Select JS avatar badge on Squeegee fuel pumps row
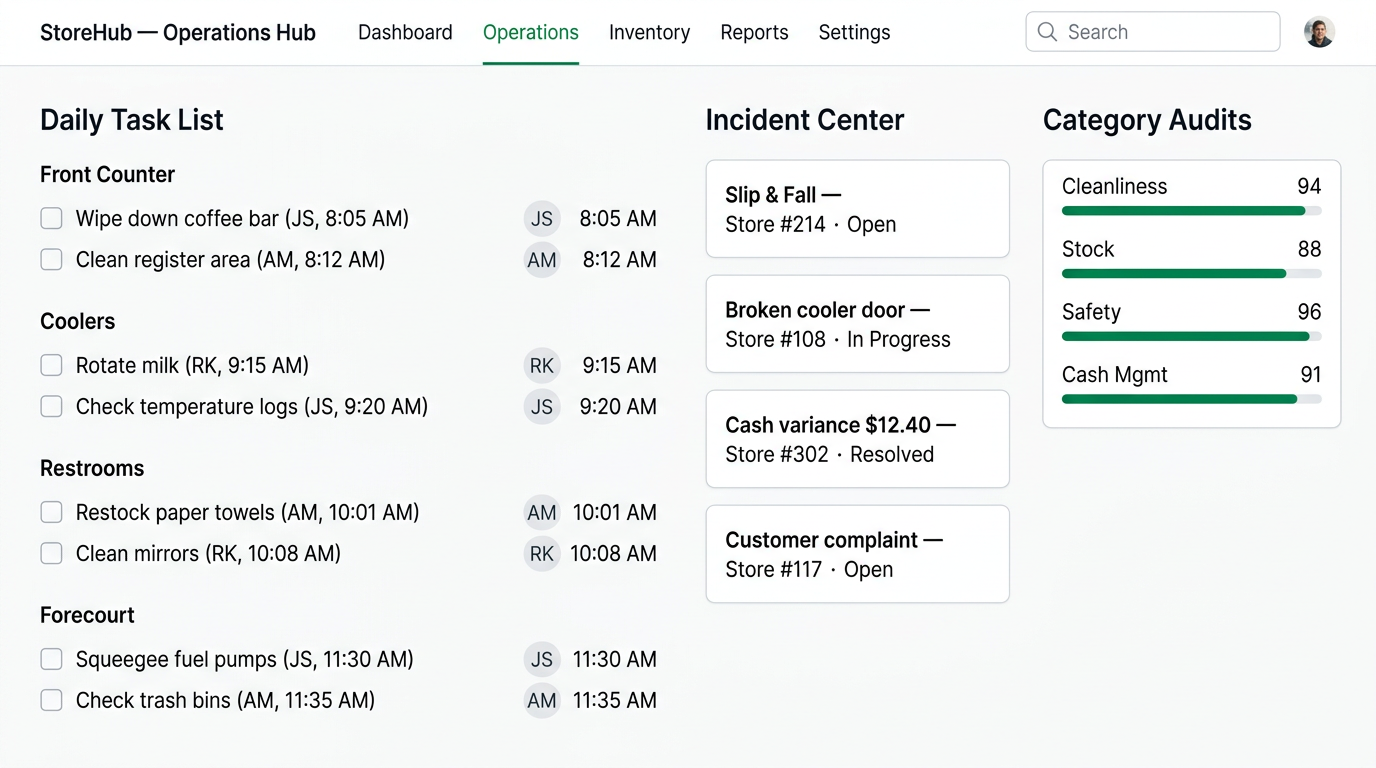 click(542, 660)
